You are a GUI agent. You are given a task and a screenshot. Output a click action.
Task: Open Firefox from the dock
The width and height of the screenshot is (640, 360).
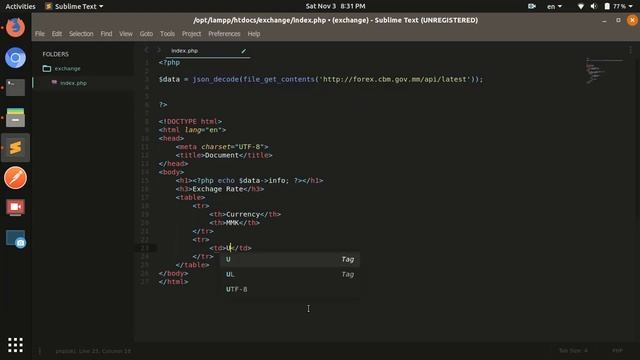point(15,27)
